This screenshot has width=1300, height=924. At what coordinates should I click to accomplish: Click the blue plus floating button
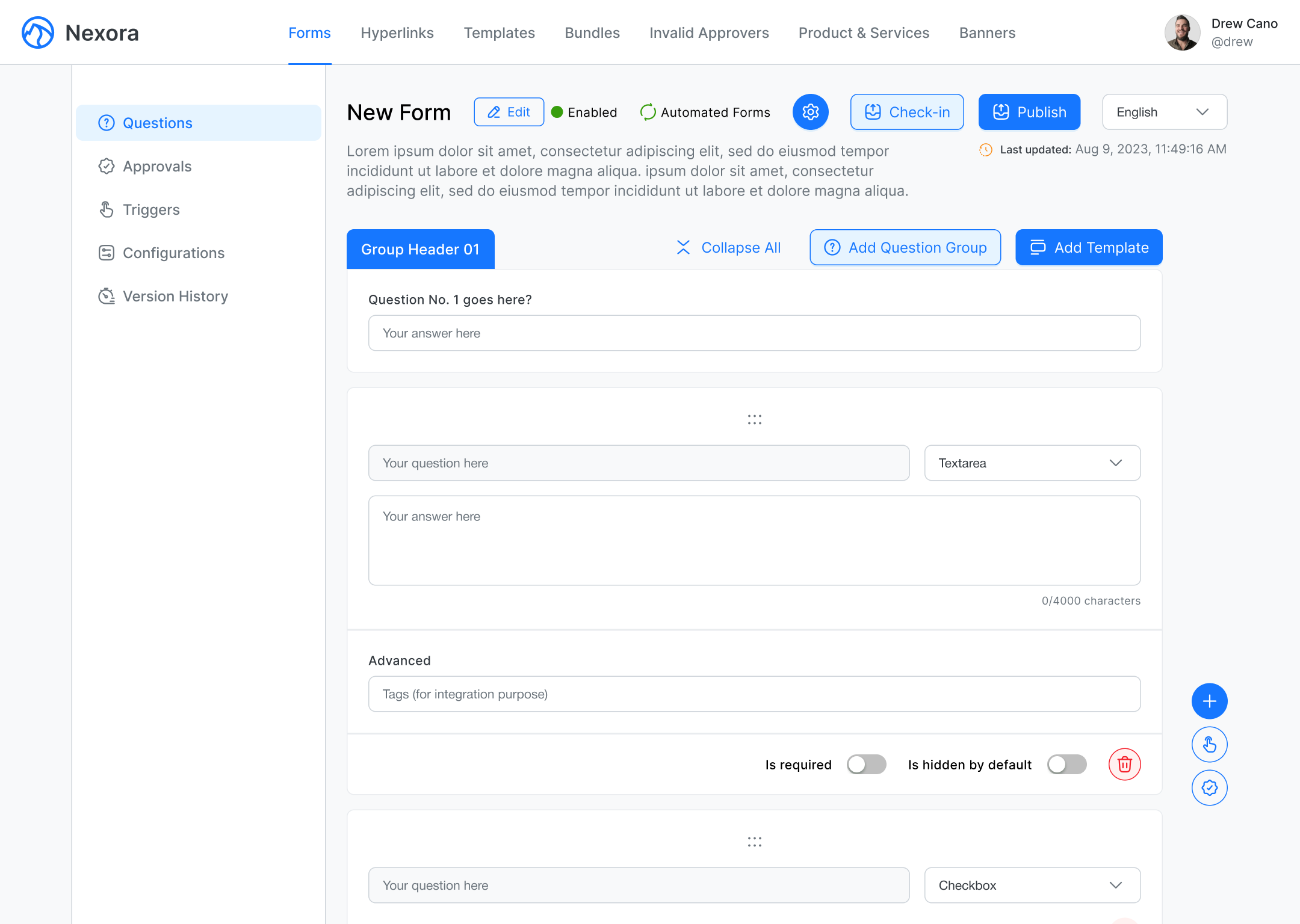pyautogui.click(x=1209, y=701)
